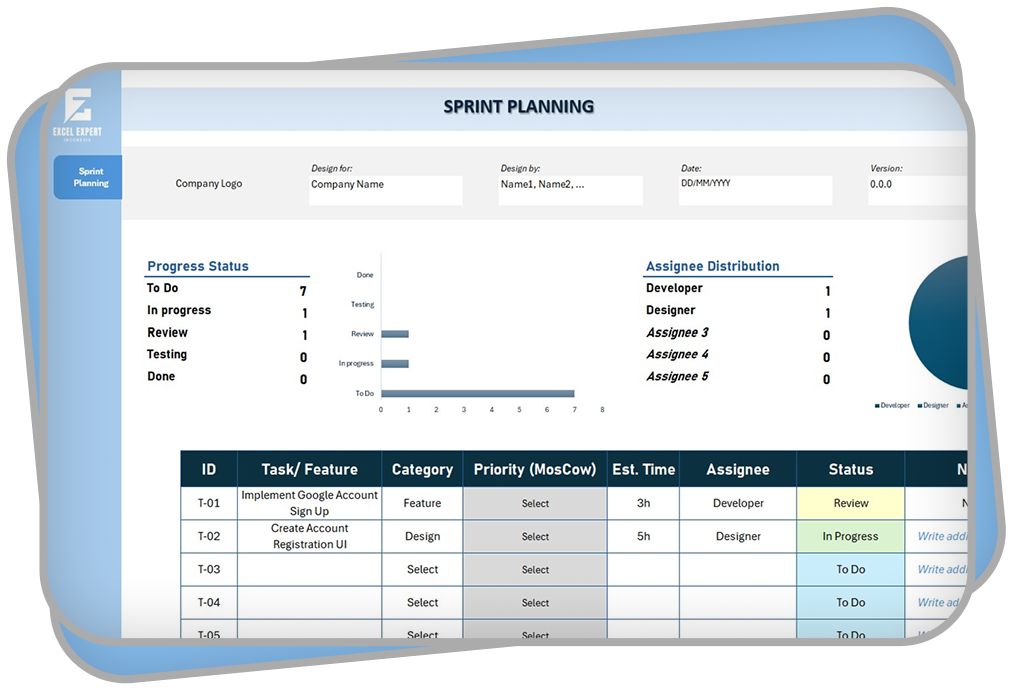This screenshot has width=1013, height=691.
Task: Select the DD/MM/YYYY date field
Action: [754, 190]
